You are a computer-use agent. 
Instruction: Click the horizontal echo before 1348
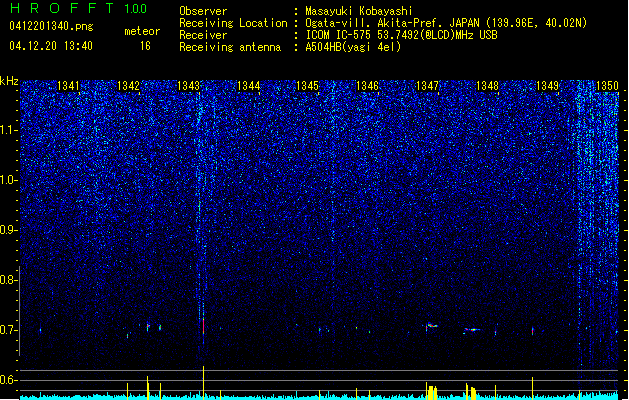point(472,330)
